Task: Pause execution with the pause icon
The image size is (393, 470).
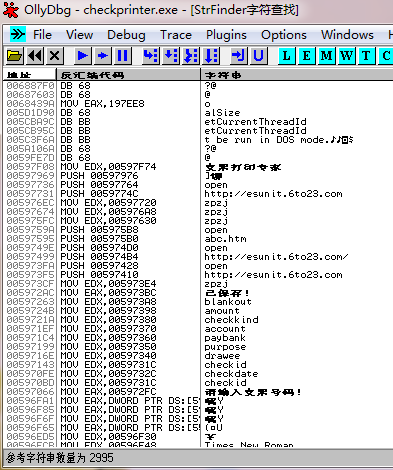Action: (122, 56)
